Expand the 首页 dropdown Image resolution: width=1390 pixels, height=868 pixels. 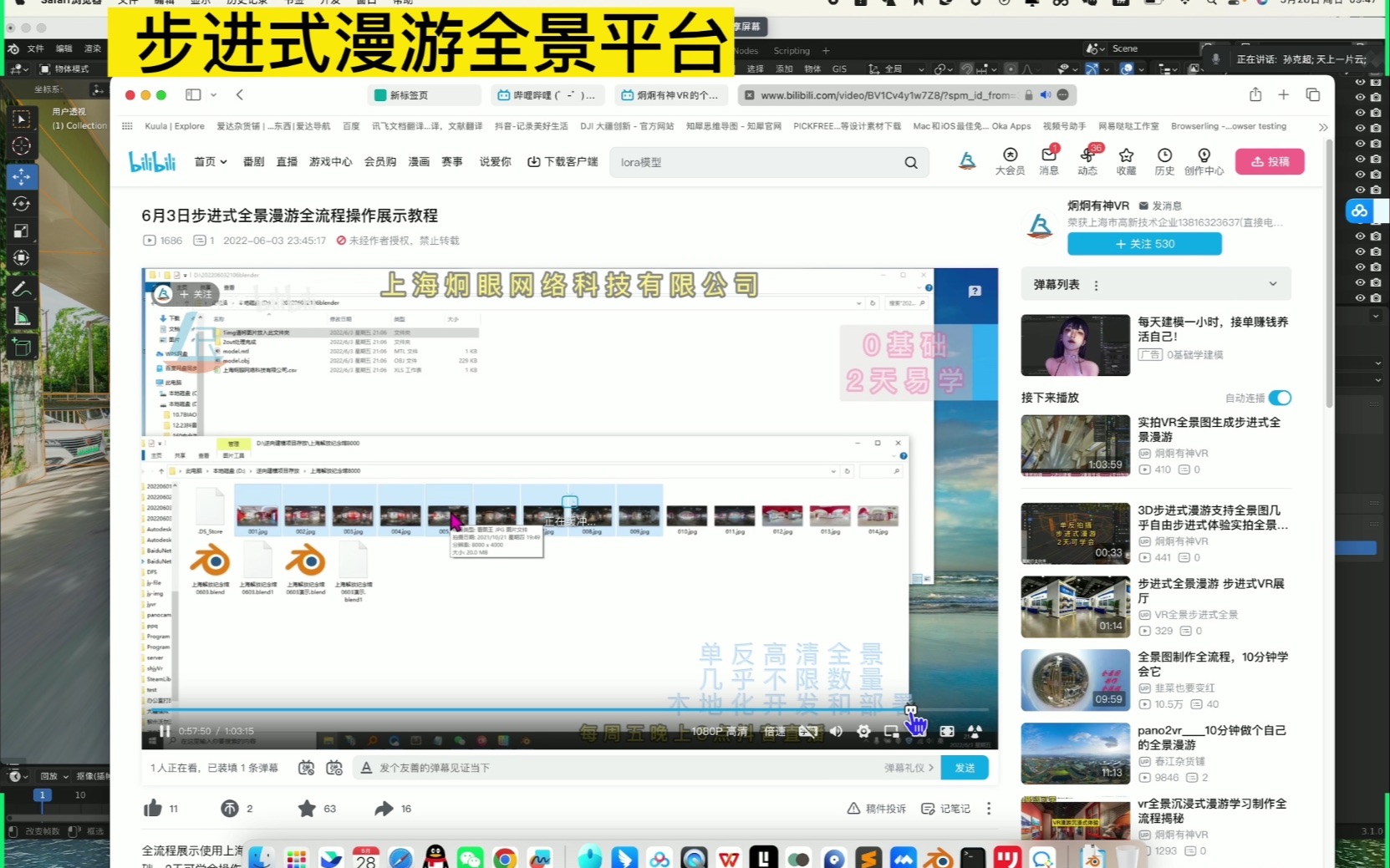click(211, 161)
